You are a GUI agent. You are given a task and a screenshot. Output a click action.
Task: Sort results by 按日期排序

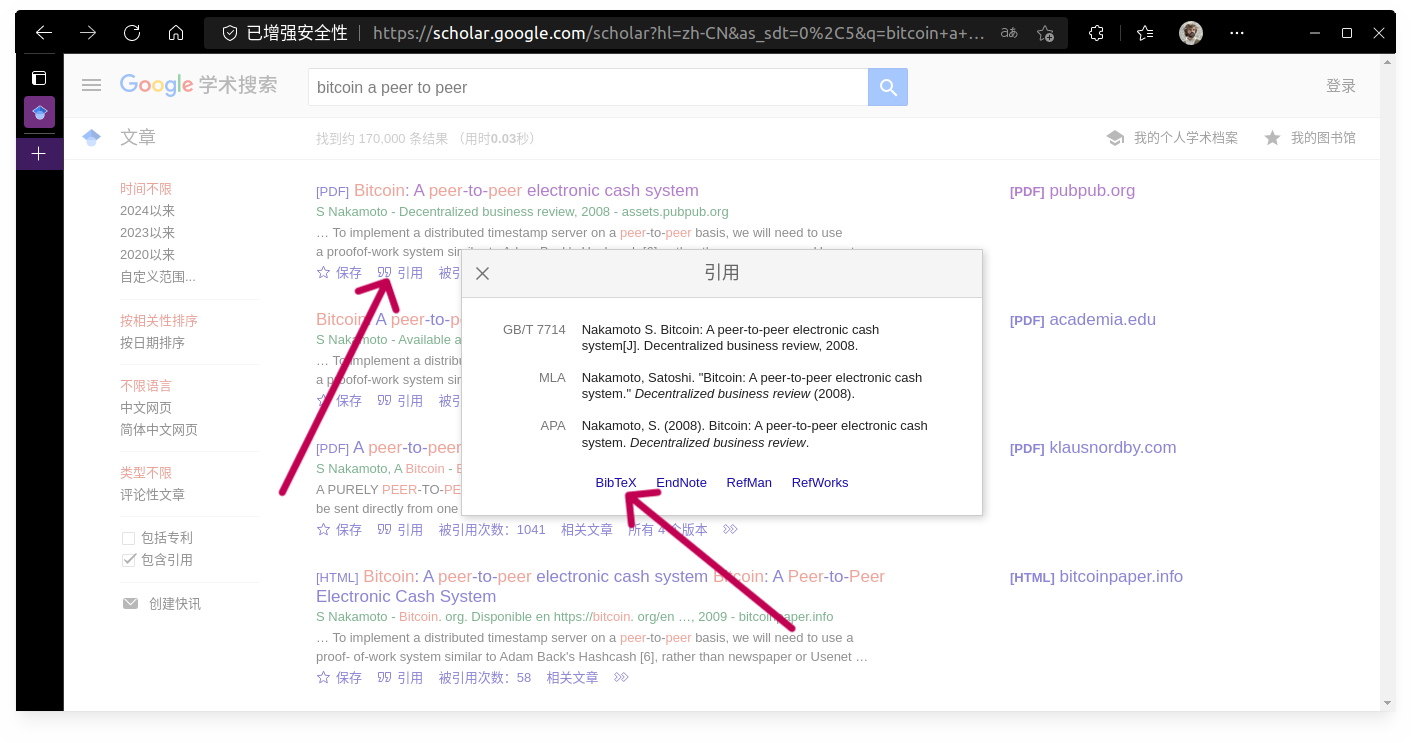(152, 343)
